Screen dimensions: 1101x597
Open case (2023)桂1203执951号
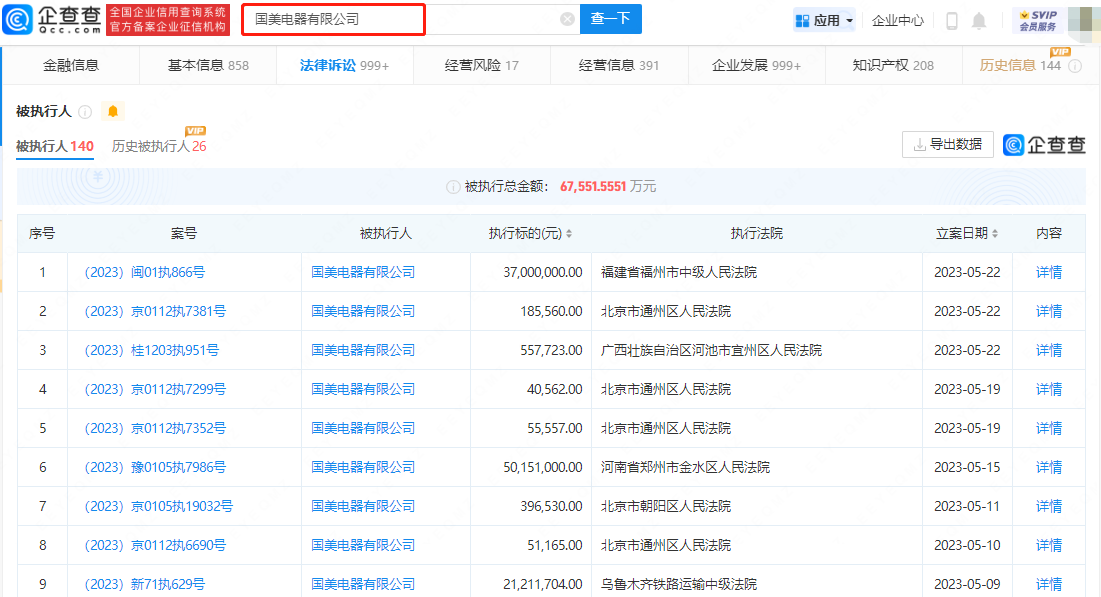coord(152,350)
